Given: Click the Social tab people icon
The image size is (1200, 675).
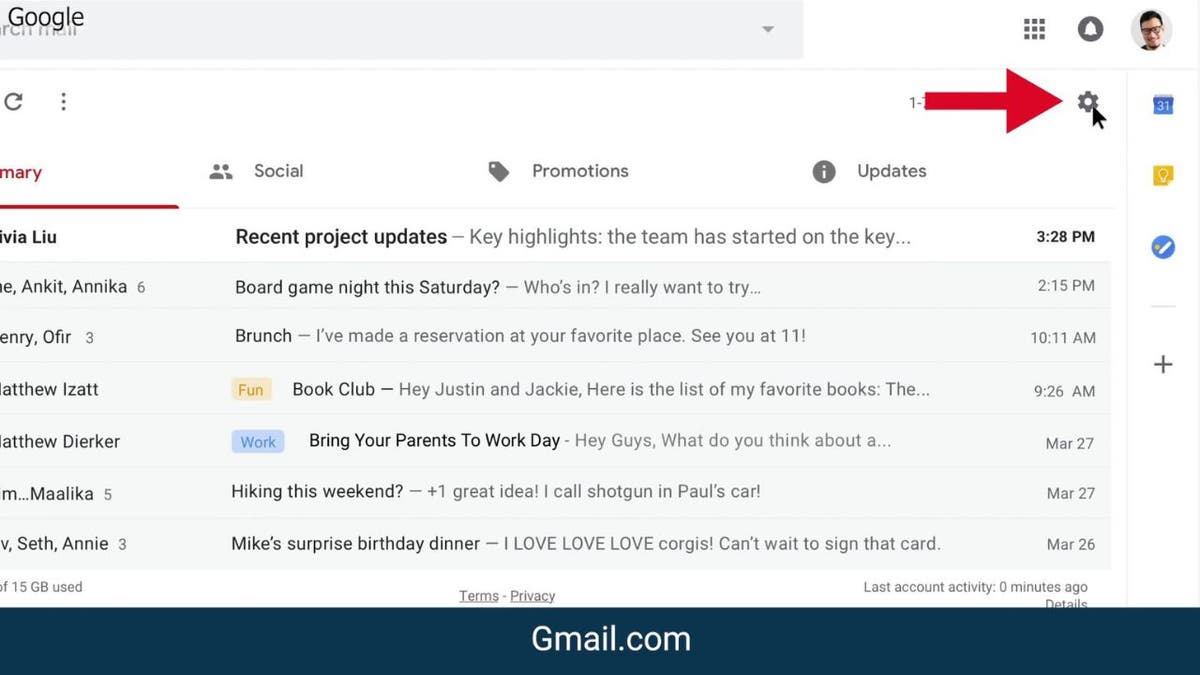Looking at the screenshot, I should pyautogui.click(x=221, y=171).
